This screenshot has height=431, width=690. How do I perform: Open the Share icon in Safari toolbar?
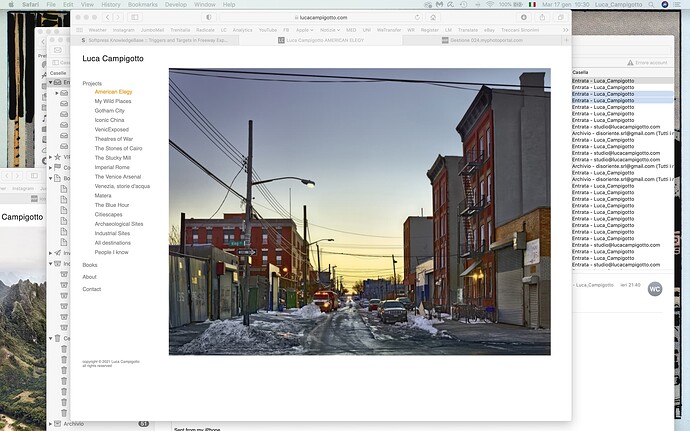point(542,17)
